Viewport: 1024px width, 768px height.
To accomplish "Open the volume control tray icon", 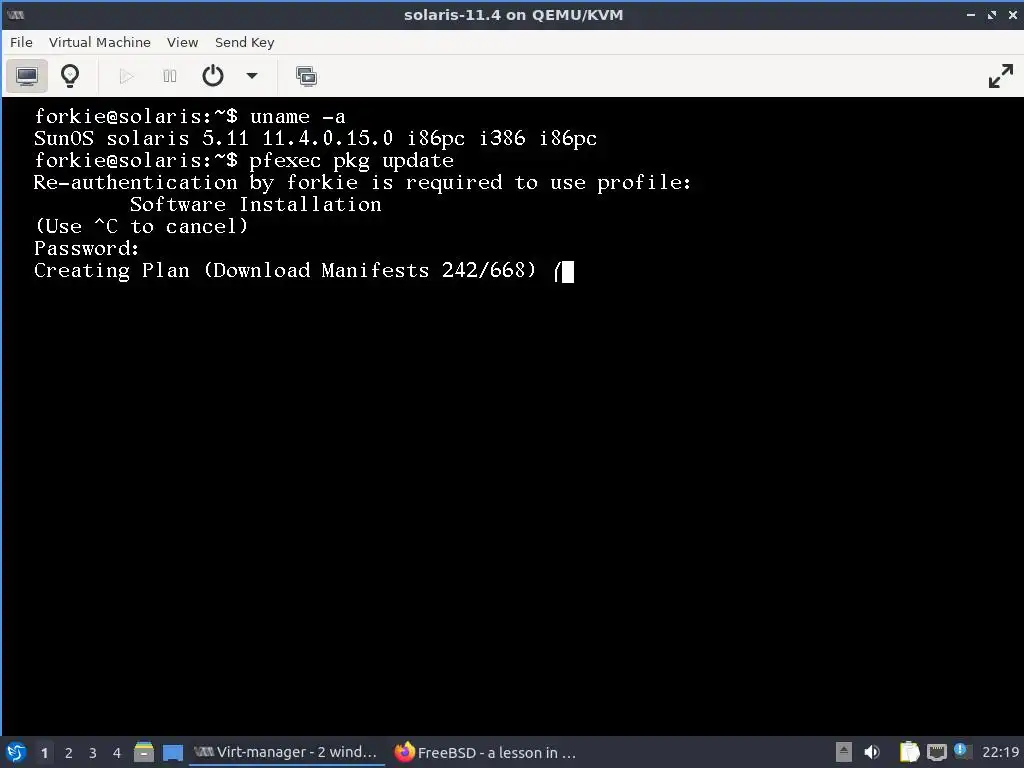I will click(x=872, y=752).
